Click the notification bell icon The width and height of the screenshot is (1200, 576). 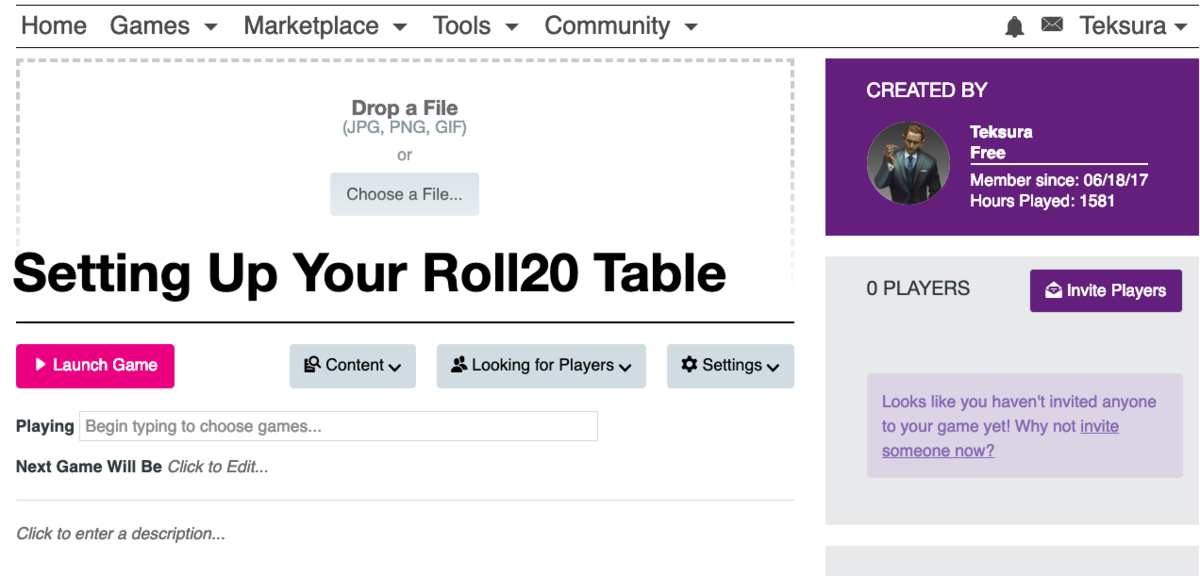coord(1014,27)
